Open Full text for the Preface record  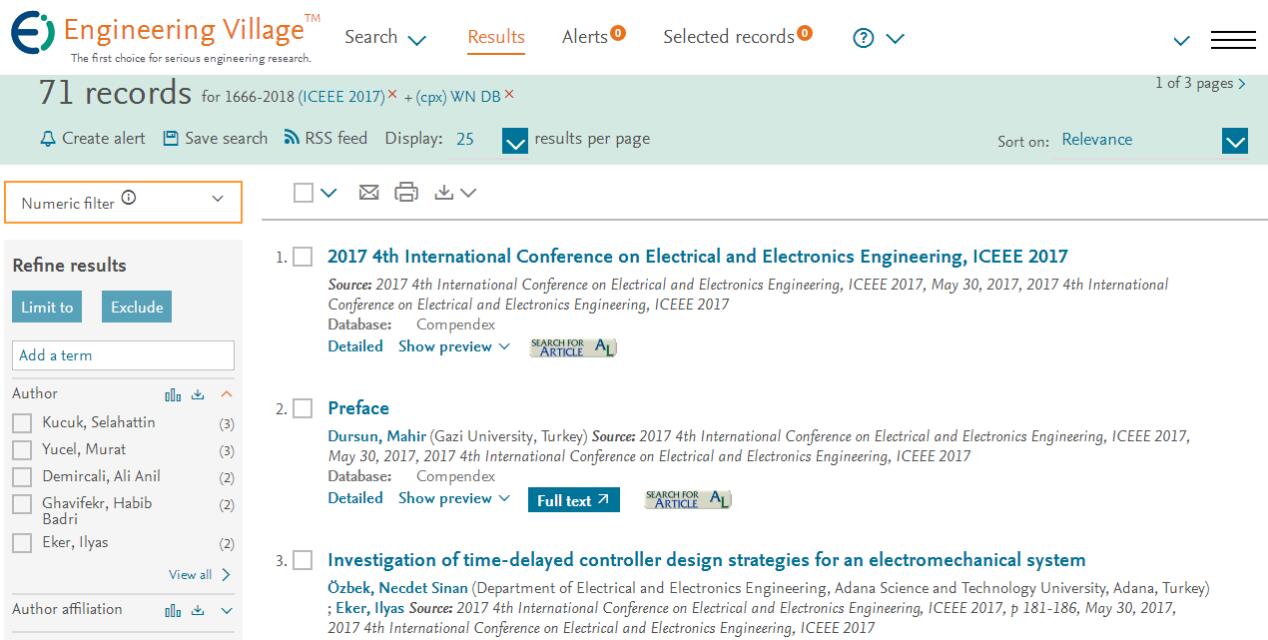click(573, 500)
